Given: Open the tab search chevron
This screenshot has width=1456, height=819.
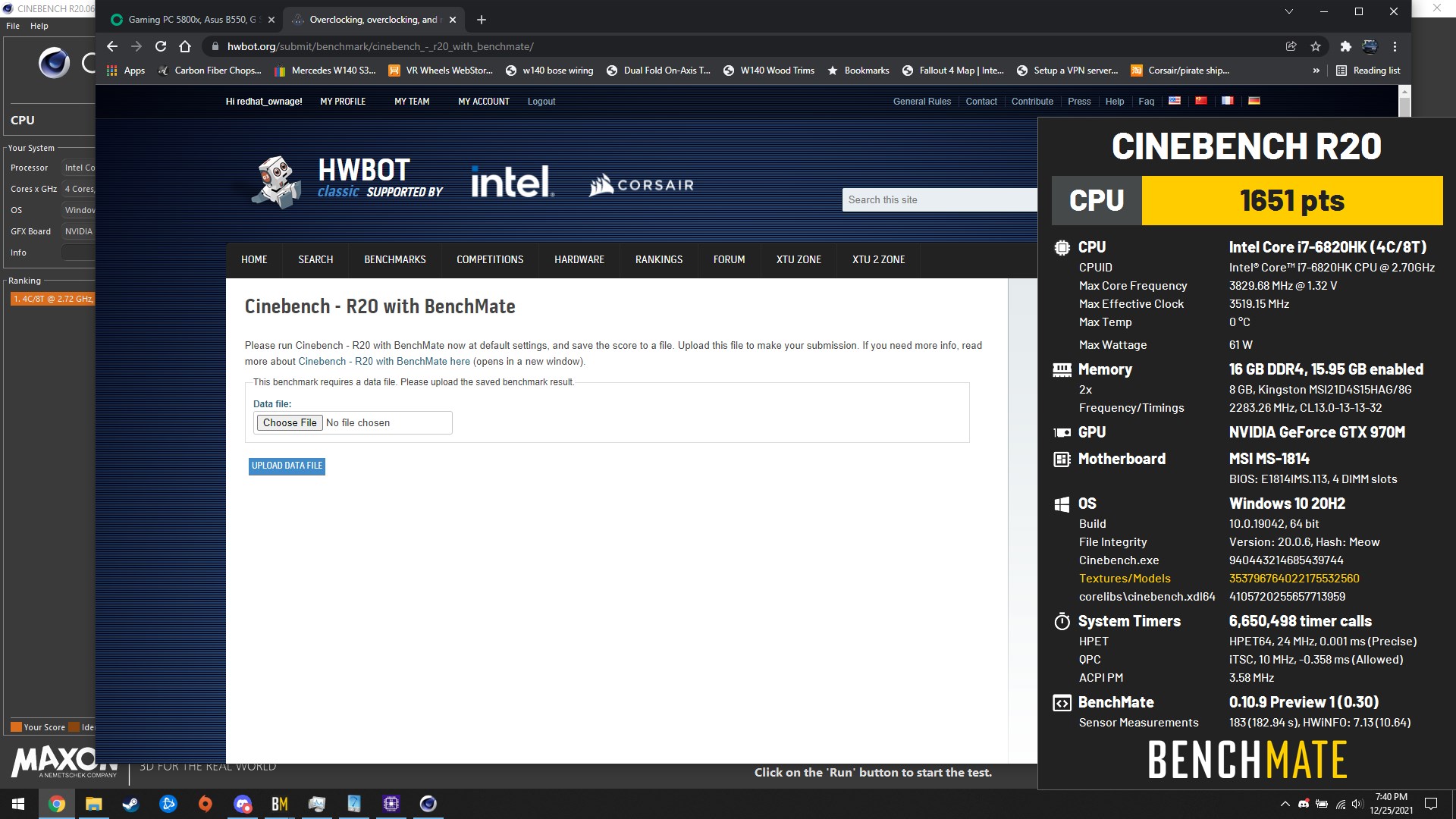Looking at the screenshot, I should [x=1288, y=11].
